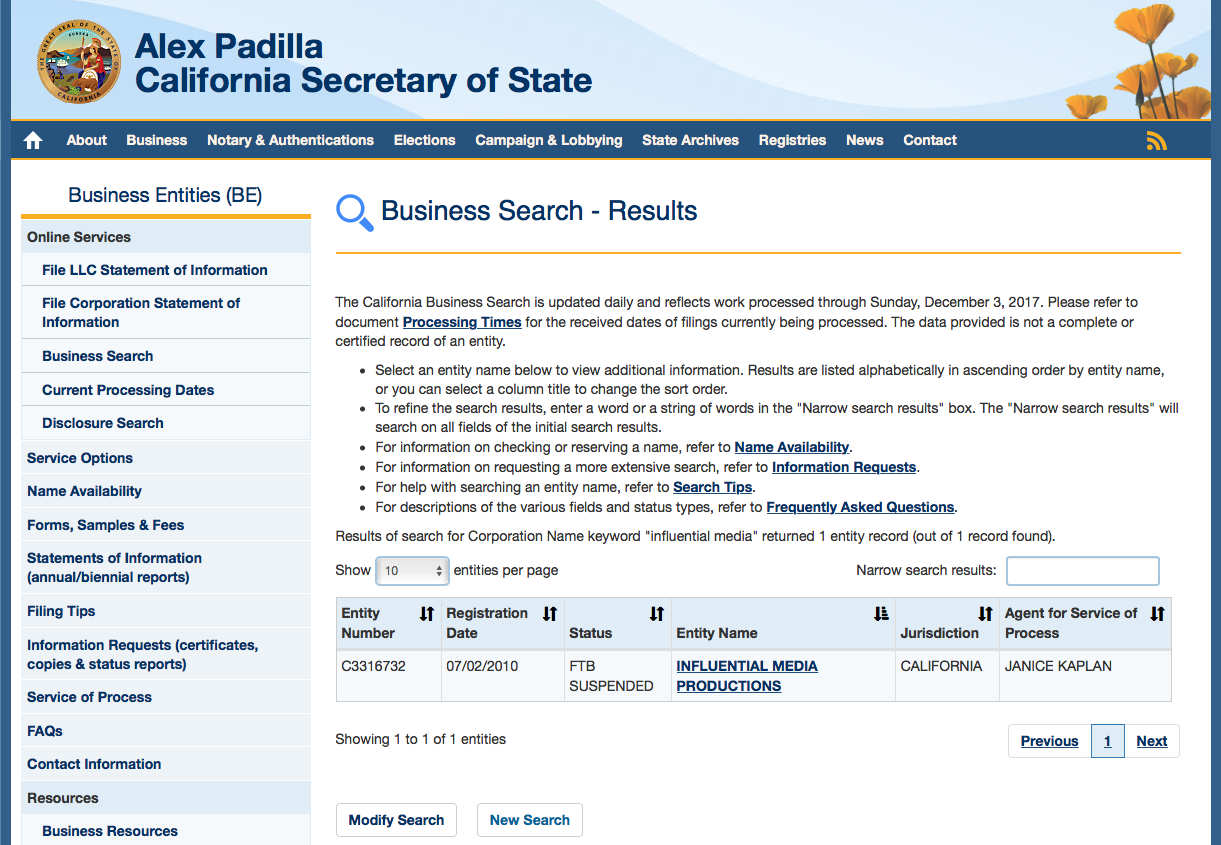Toggle Entity Name sort order icon
This screenshot has width=1221, height=845.
coord(881,614)
